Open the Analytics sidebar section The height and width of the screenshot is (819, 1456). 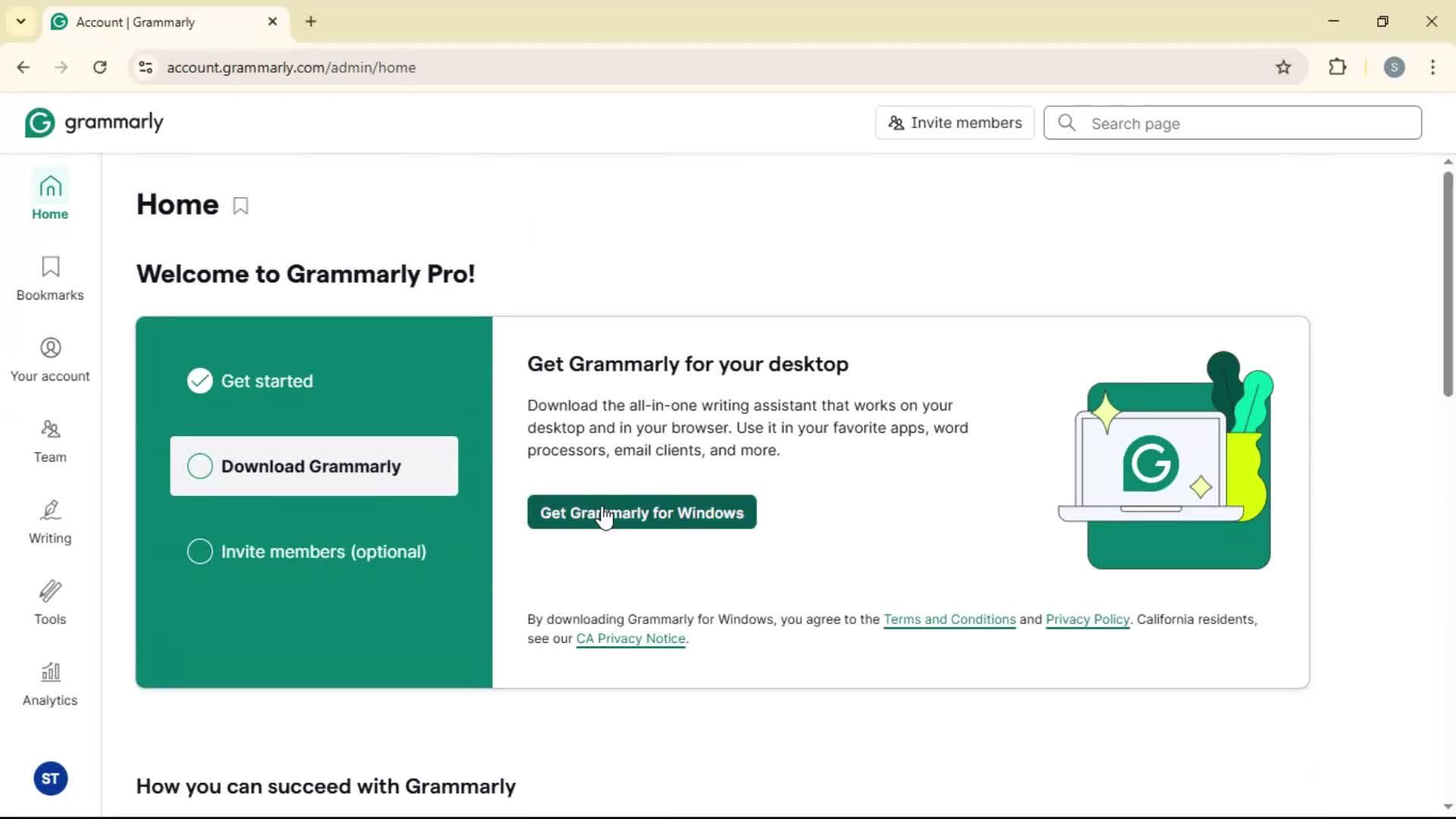[x=50, y=683]
